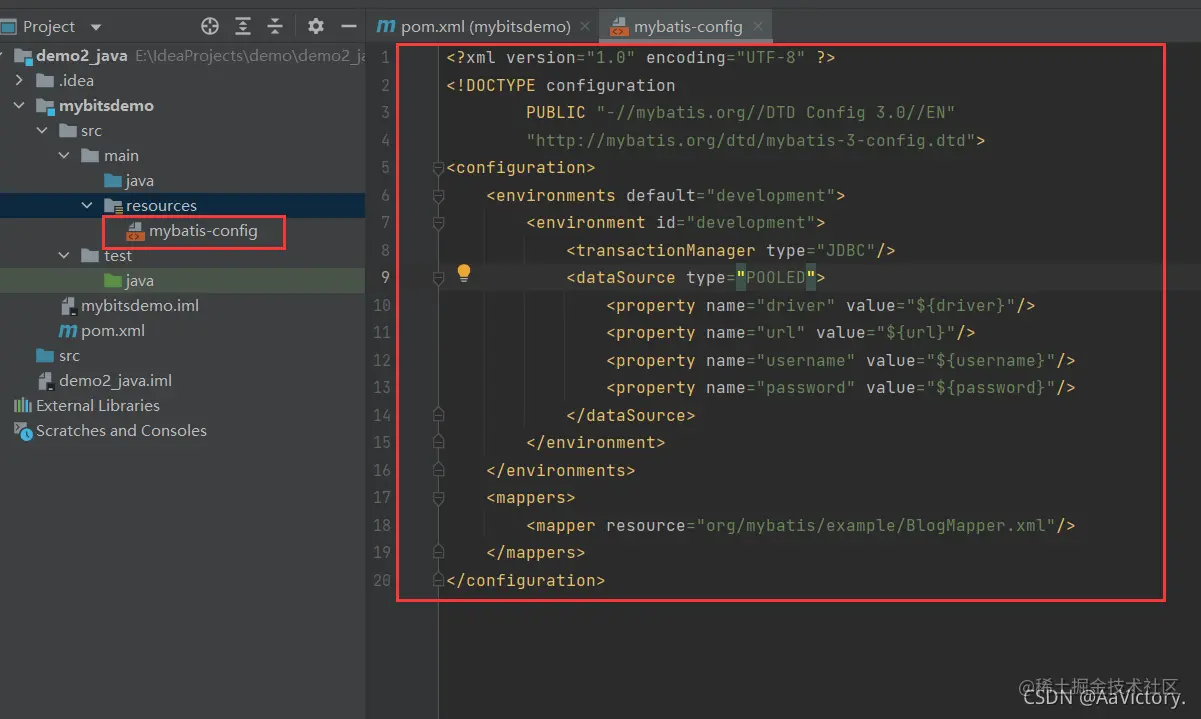This screenshot has height=719, width=1201.
Task: Click the yellow intention lightbulb icon
Action: click(x=464, y=273)
